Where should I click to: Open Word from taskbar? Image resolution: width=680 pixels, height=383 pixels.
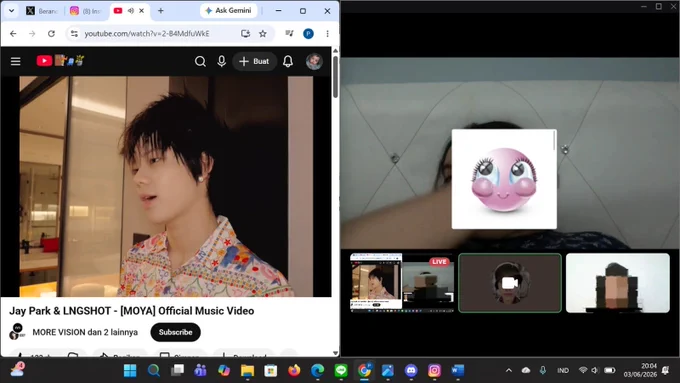pos(458,370)
